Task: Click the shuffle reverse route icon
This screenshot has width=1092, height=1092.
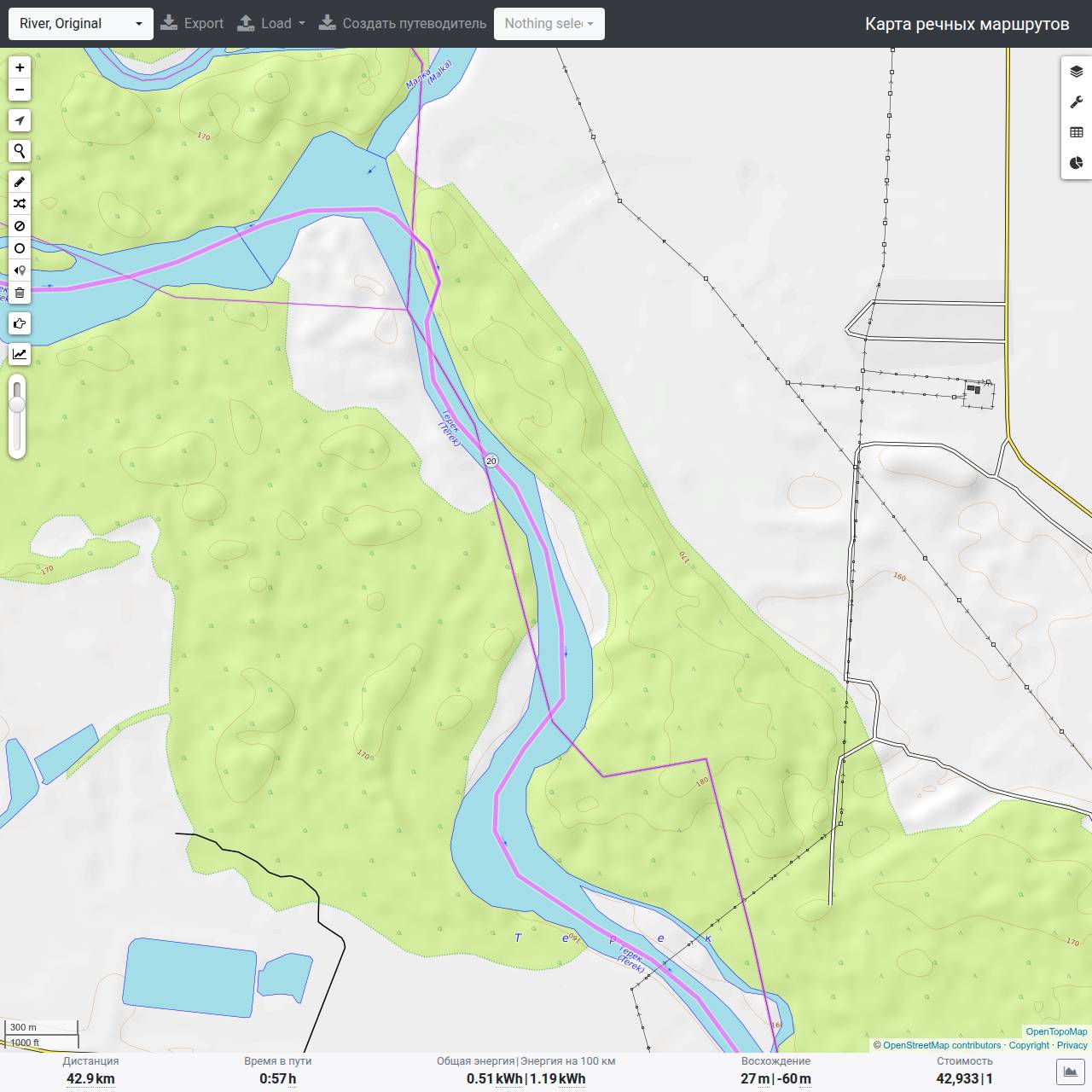Action: (20, 204)
